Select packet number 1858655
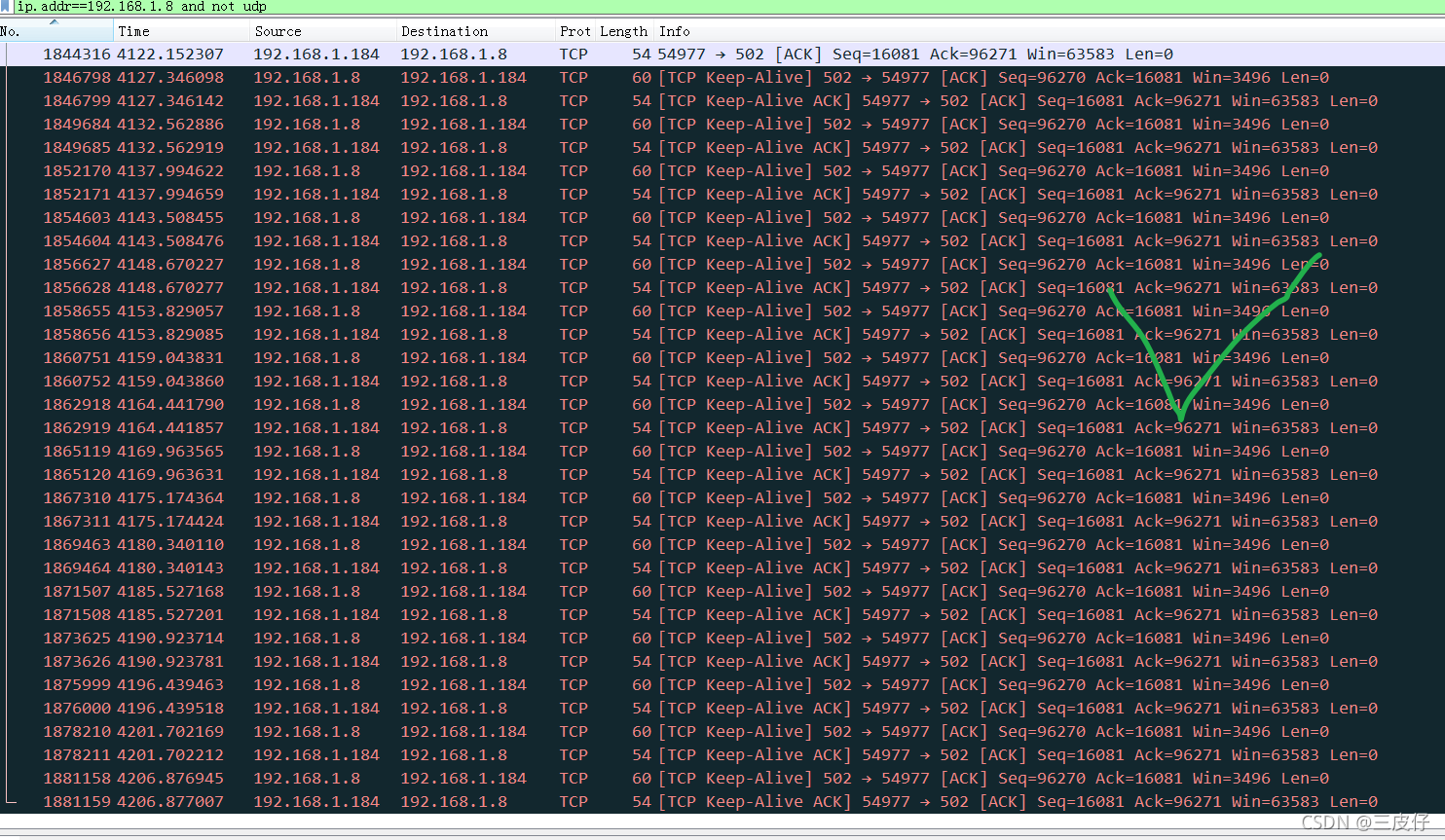The image size is (1445, 840). pyautogui.click(x=722, y=311)
